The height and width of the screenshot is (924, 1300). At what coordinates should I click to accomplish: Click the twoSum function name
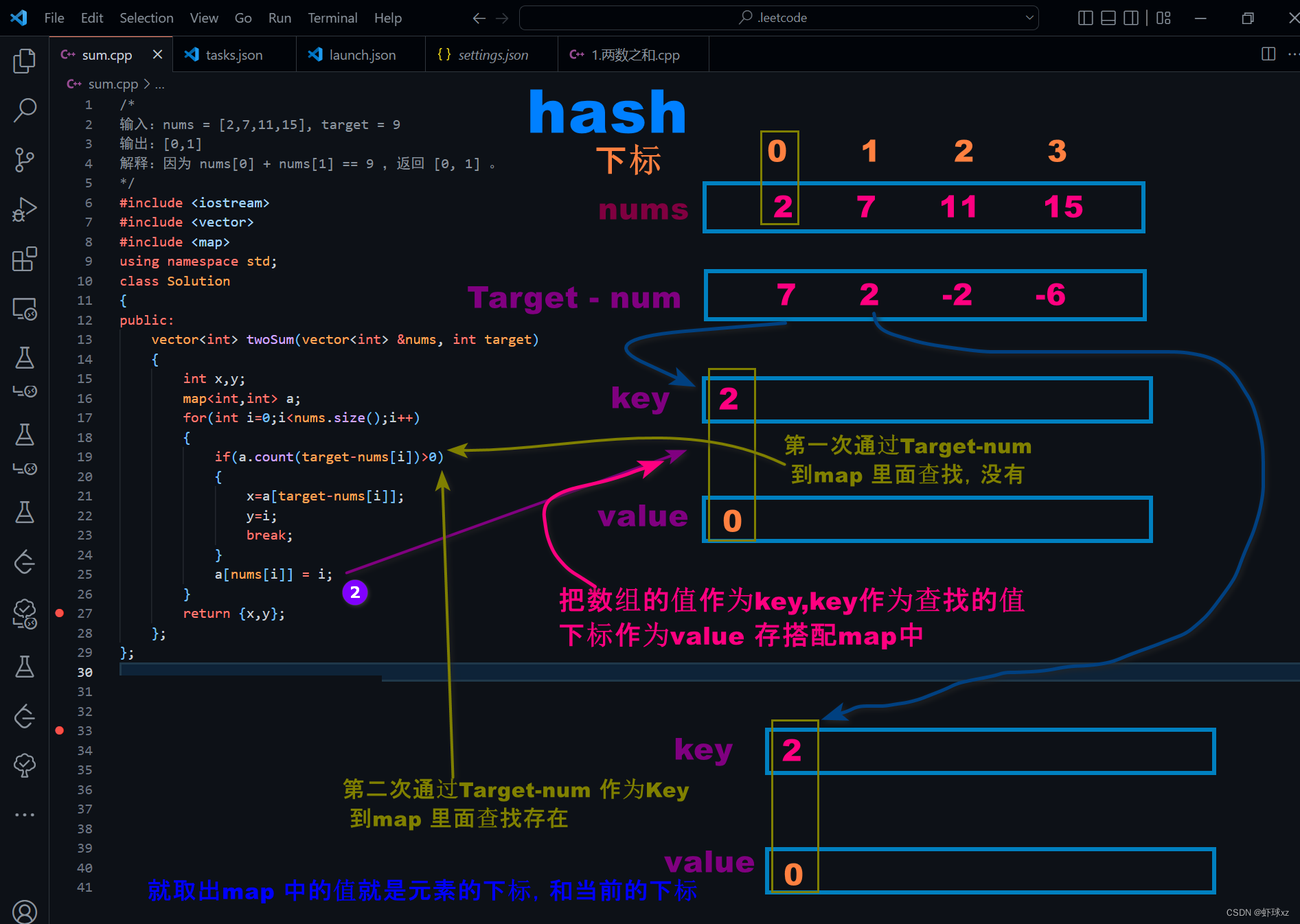point(270,339)
